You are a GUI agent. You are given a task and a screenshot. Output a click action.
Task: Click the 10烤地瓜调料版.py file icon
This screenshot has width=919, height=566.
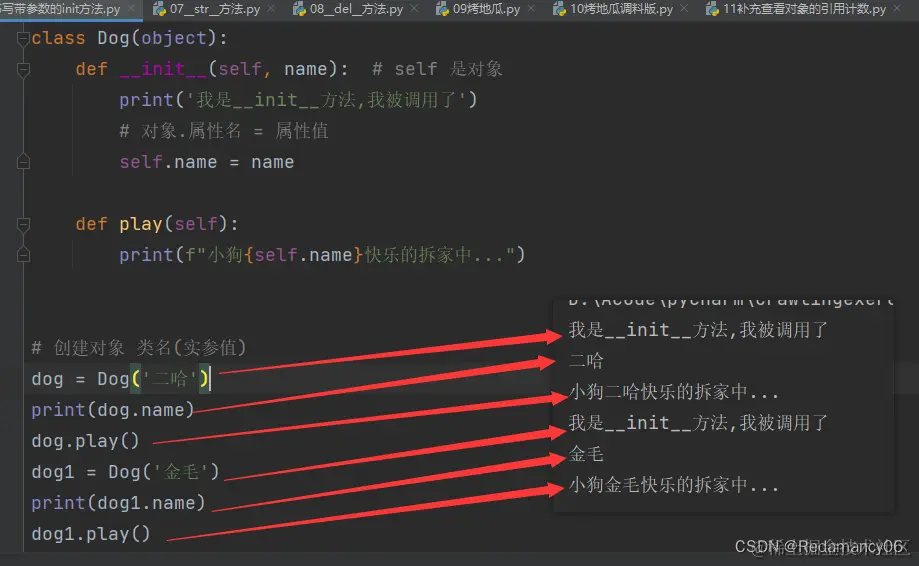[x=560, y=9]
